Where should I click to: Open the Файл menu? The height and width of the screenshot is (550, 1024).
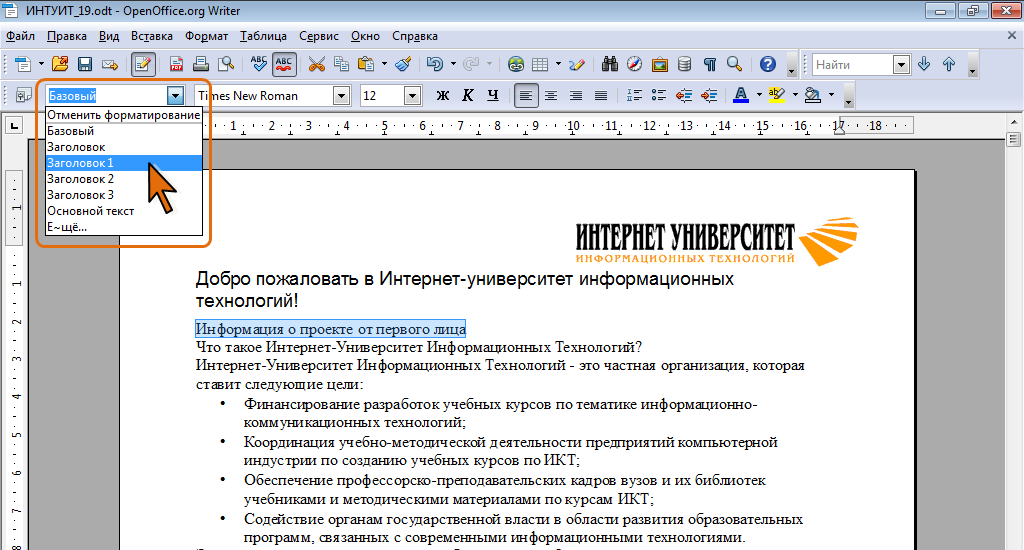[x=20, y=36]
